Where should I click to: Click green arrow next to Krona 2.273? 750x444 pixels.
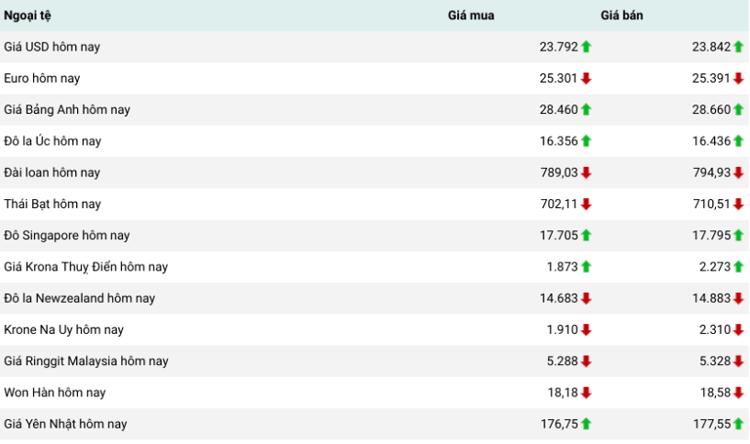pos(739,267)
